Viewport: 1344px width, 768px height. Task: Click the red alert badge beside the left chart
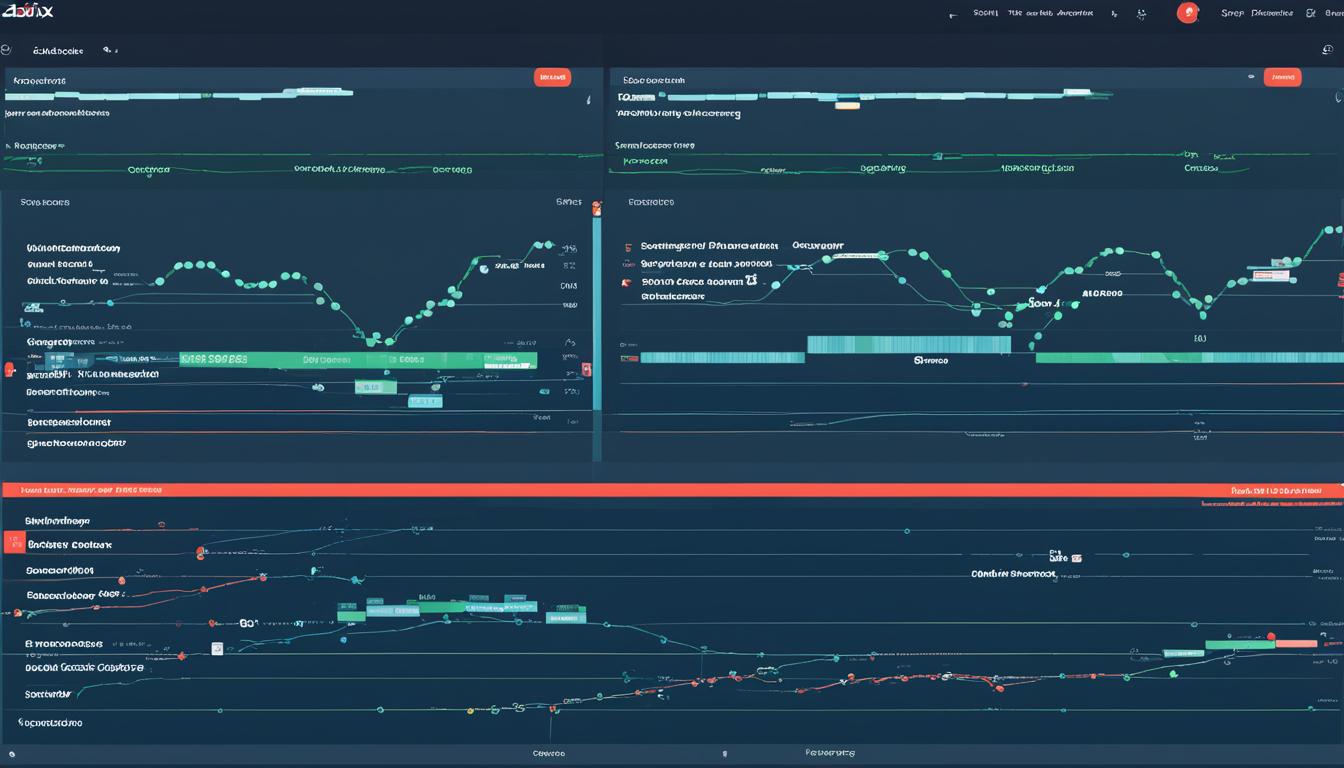597,209
